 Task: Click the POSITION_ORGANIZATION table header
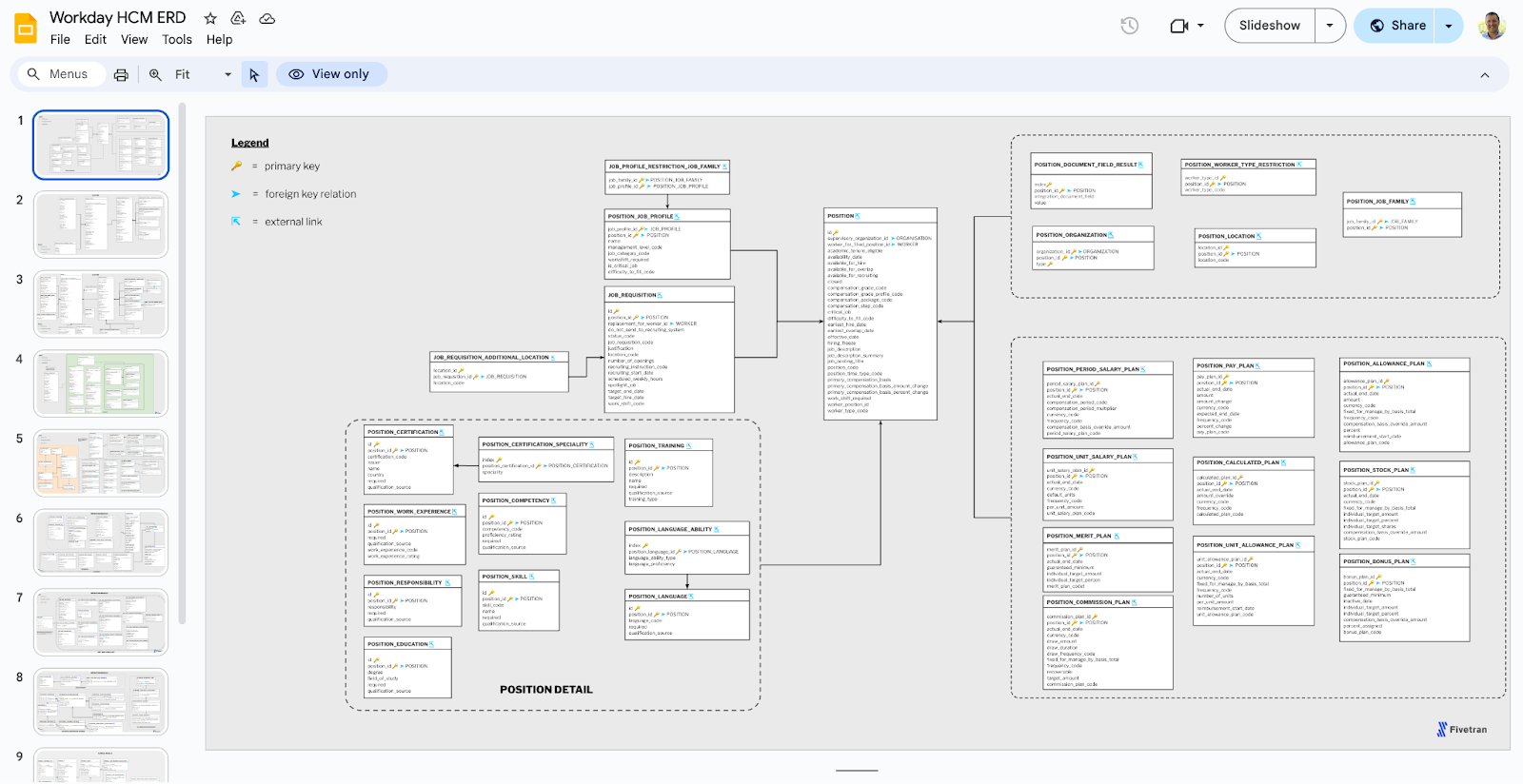tap(1093, 235)
